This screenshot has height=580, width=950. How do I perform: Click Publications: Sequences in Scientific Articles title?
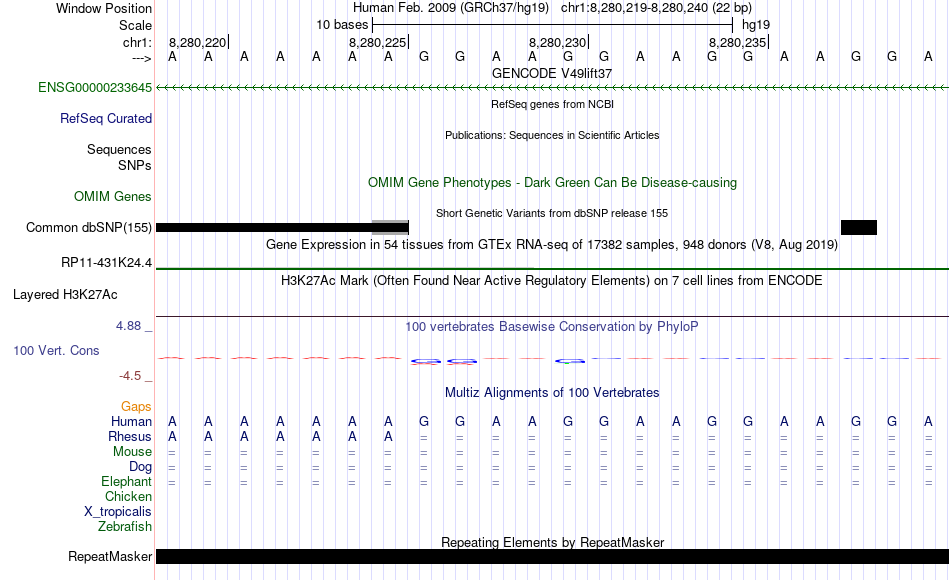click(552, 135)
